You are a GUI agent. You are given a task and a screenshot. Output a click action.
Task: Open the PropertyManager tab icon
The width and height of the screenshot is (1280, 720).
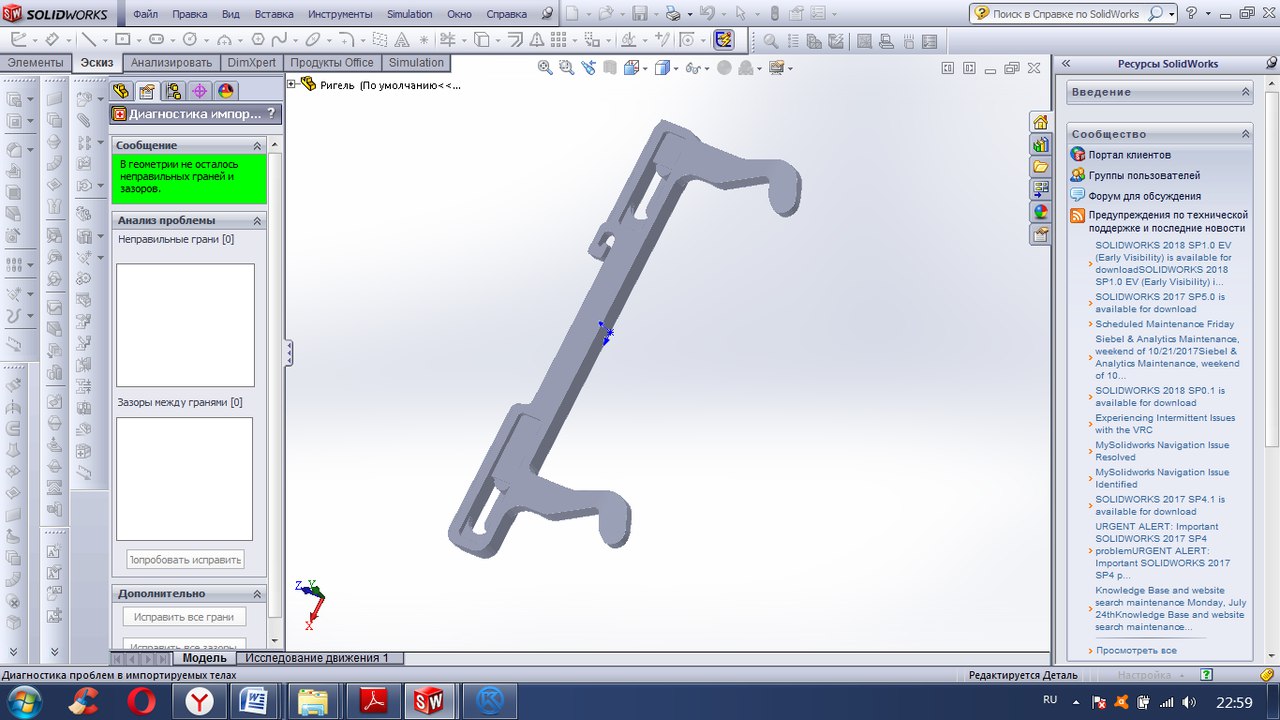click(x=148, y=91)
